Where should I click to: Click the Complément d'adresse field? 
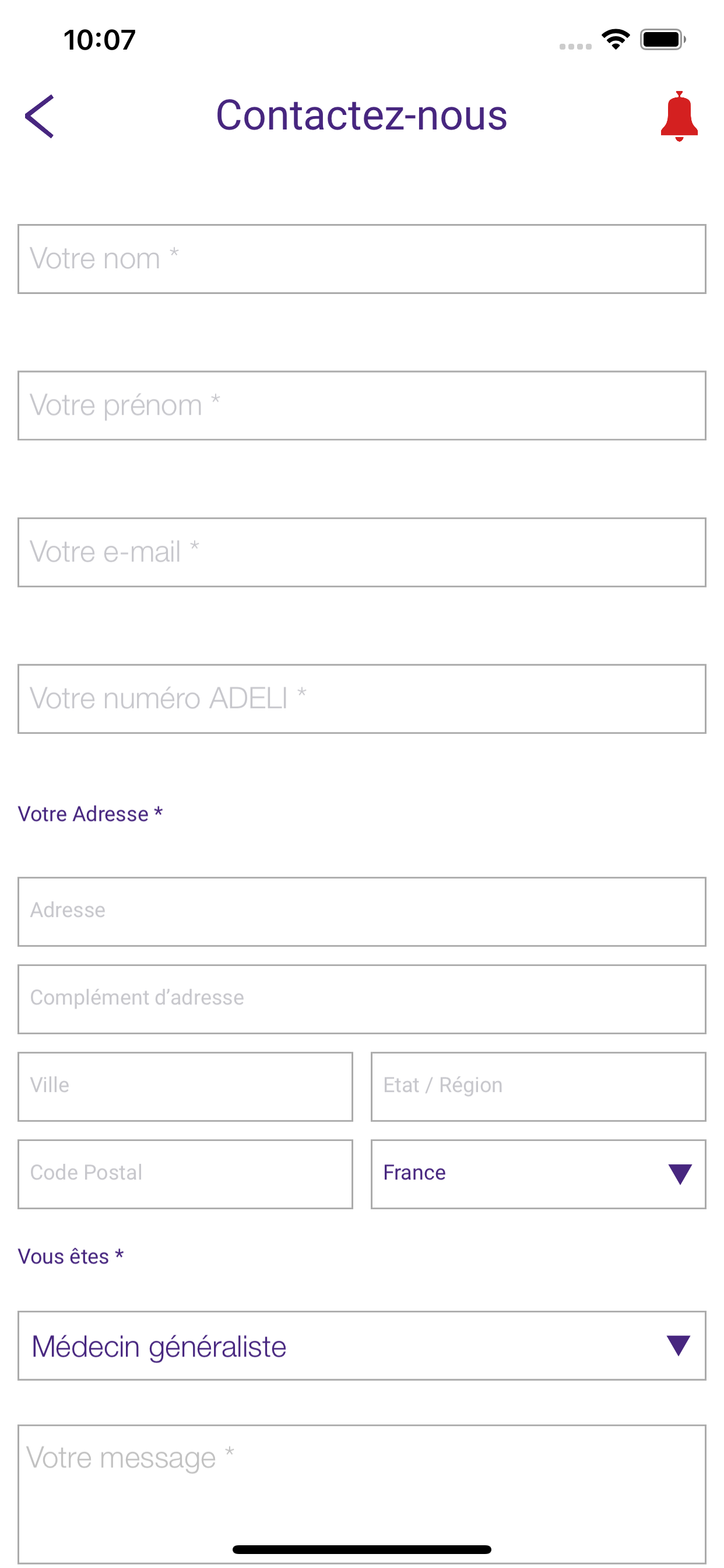pos(362,999)
